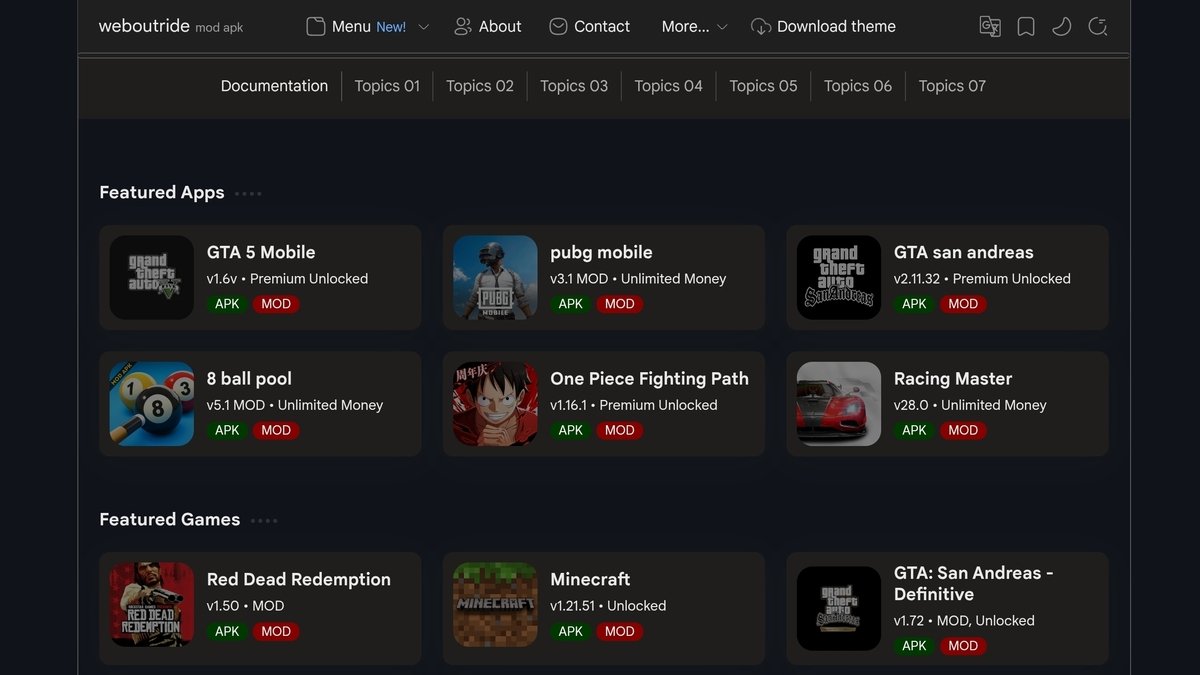Open the 8 ball pool icon
The image size is (1200, 675).
point(151,404)
